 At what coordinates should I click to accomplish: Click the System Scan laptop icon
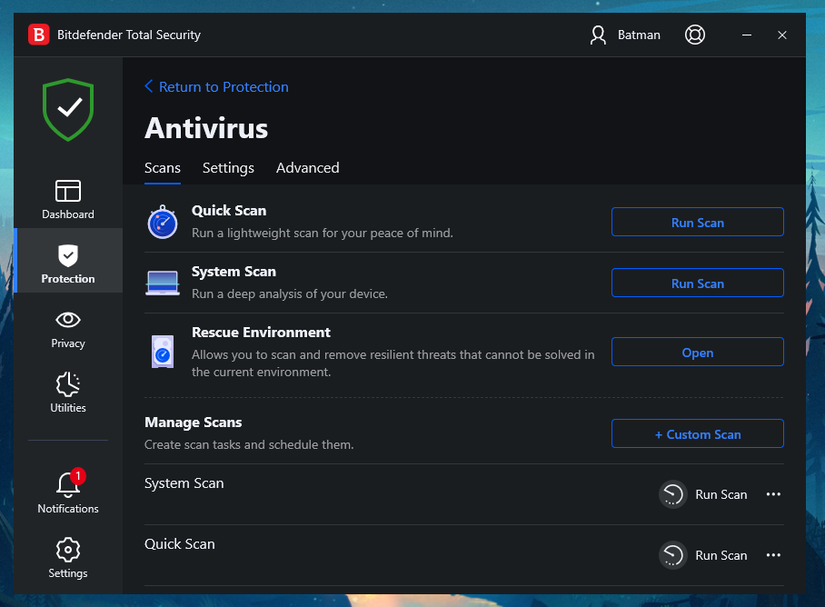coord(163,283)
